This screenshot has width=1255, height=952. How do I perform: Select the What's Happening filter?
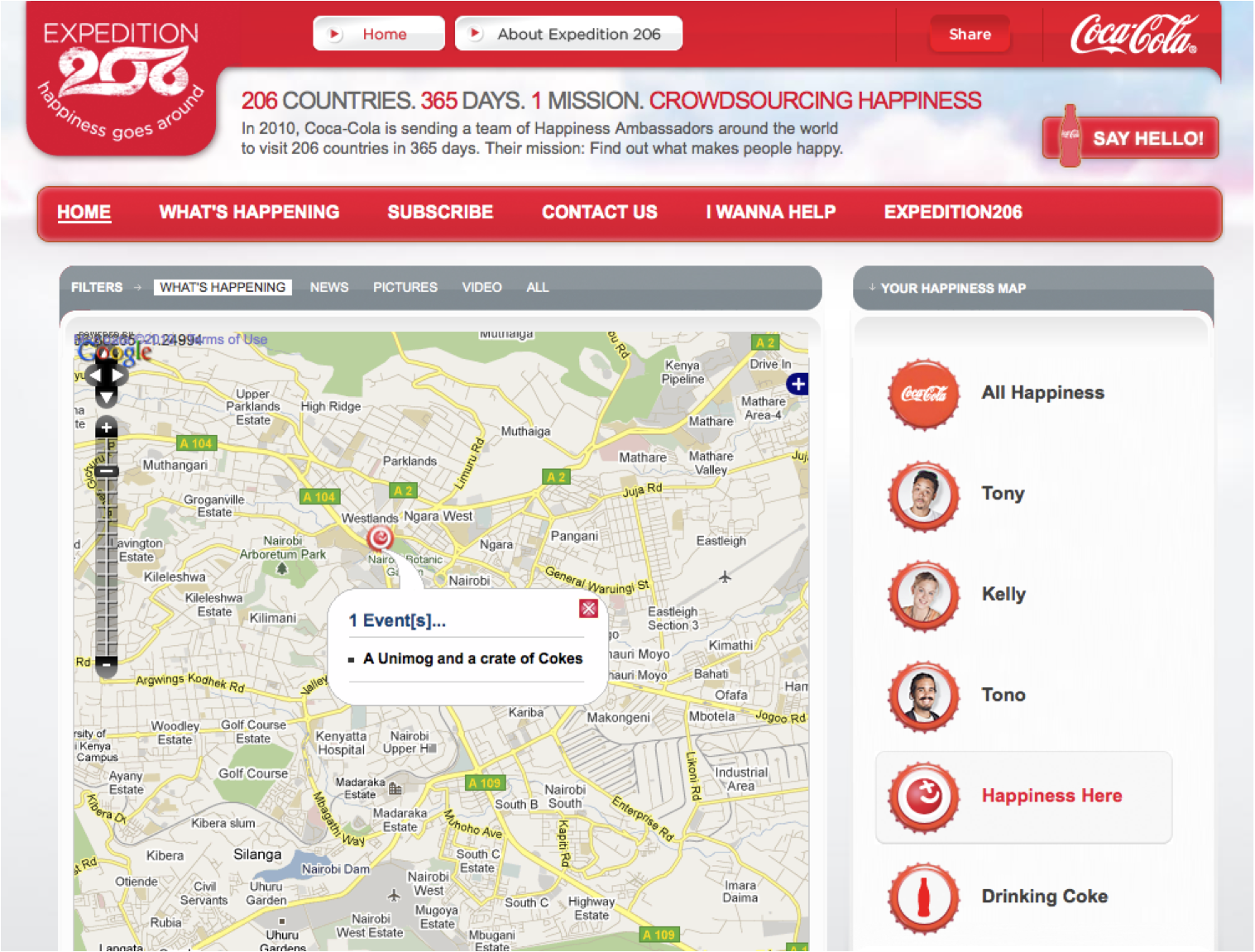[x=223, y=287]
